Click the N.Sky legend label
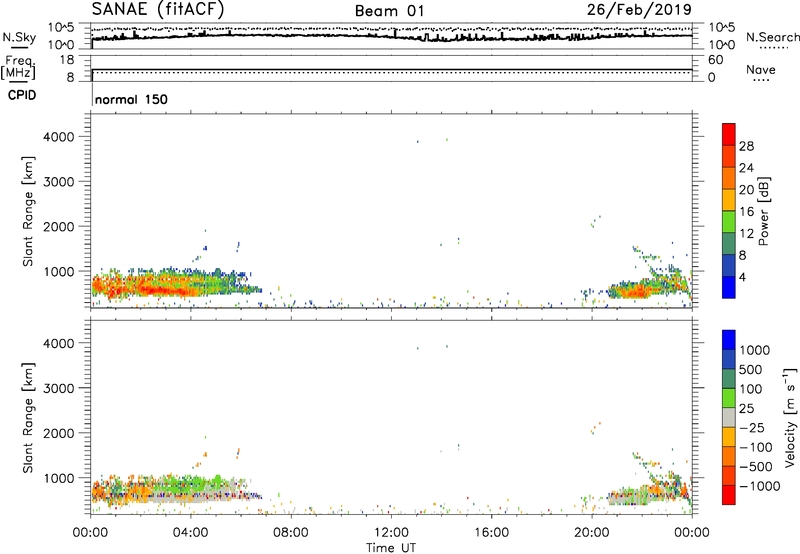 [19, 37]
